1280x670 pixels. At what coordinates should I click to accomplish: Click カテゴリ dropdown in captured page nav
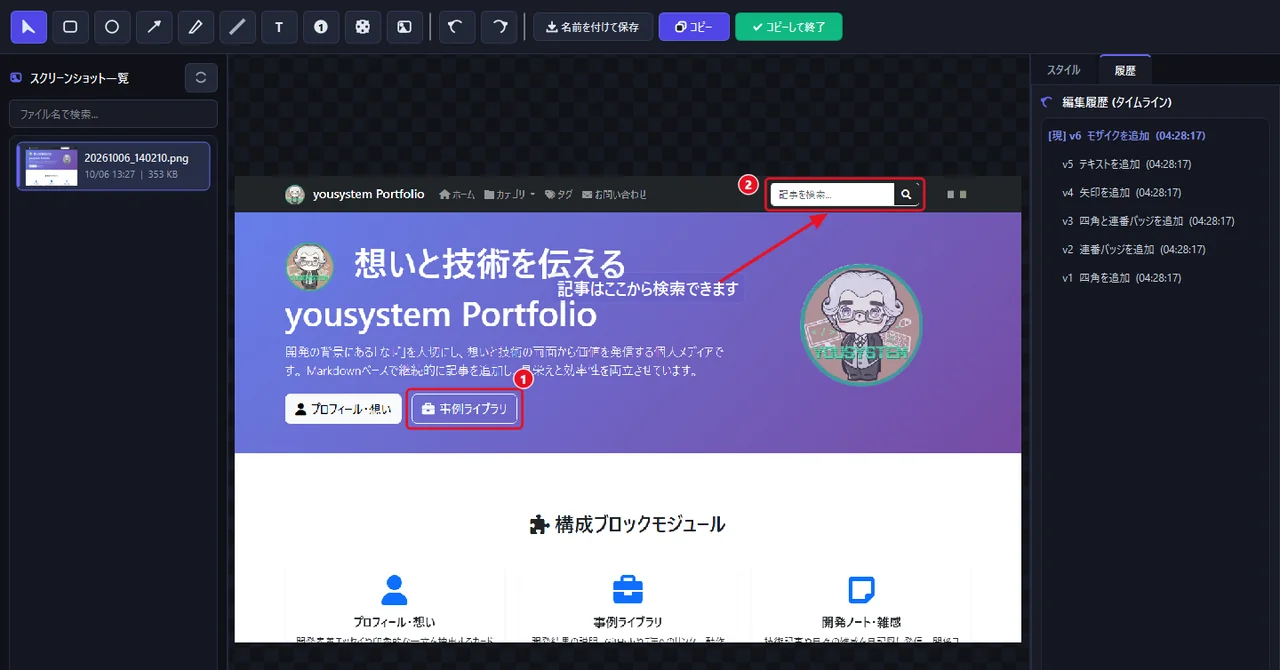coord(510,194)
